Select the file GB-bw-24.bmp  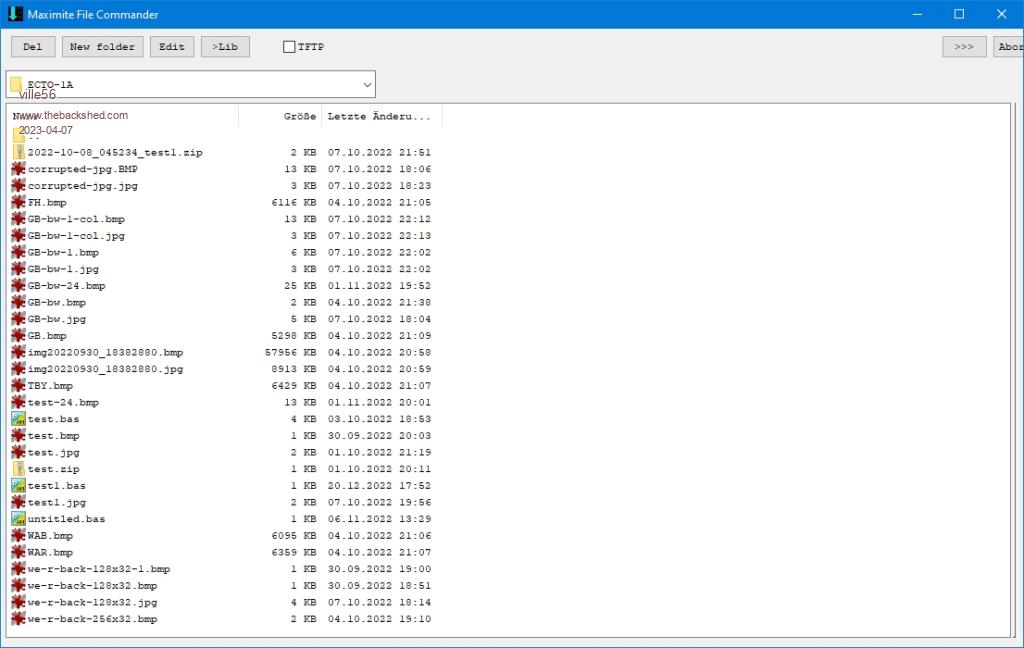coord(66,286)
